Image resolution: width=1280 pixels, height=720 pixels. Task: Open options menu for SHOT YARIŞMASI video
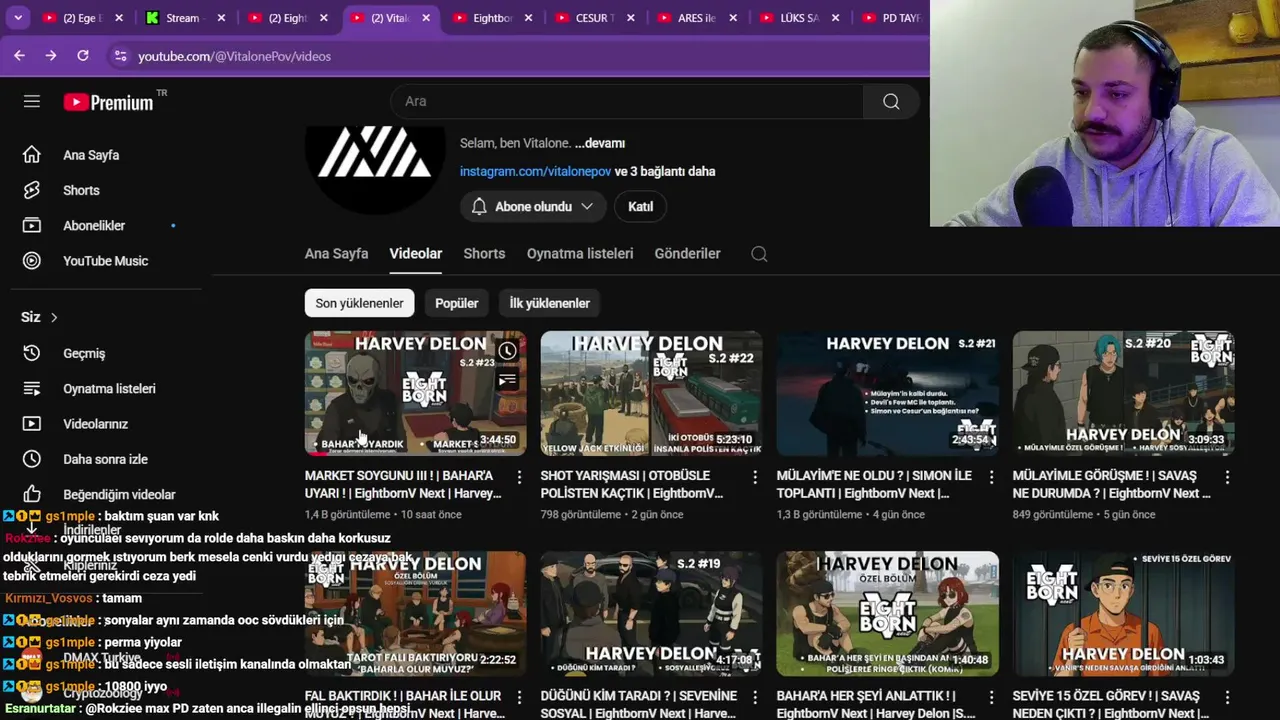pyautogui.click(x=755, y=477)
